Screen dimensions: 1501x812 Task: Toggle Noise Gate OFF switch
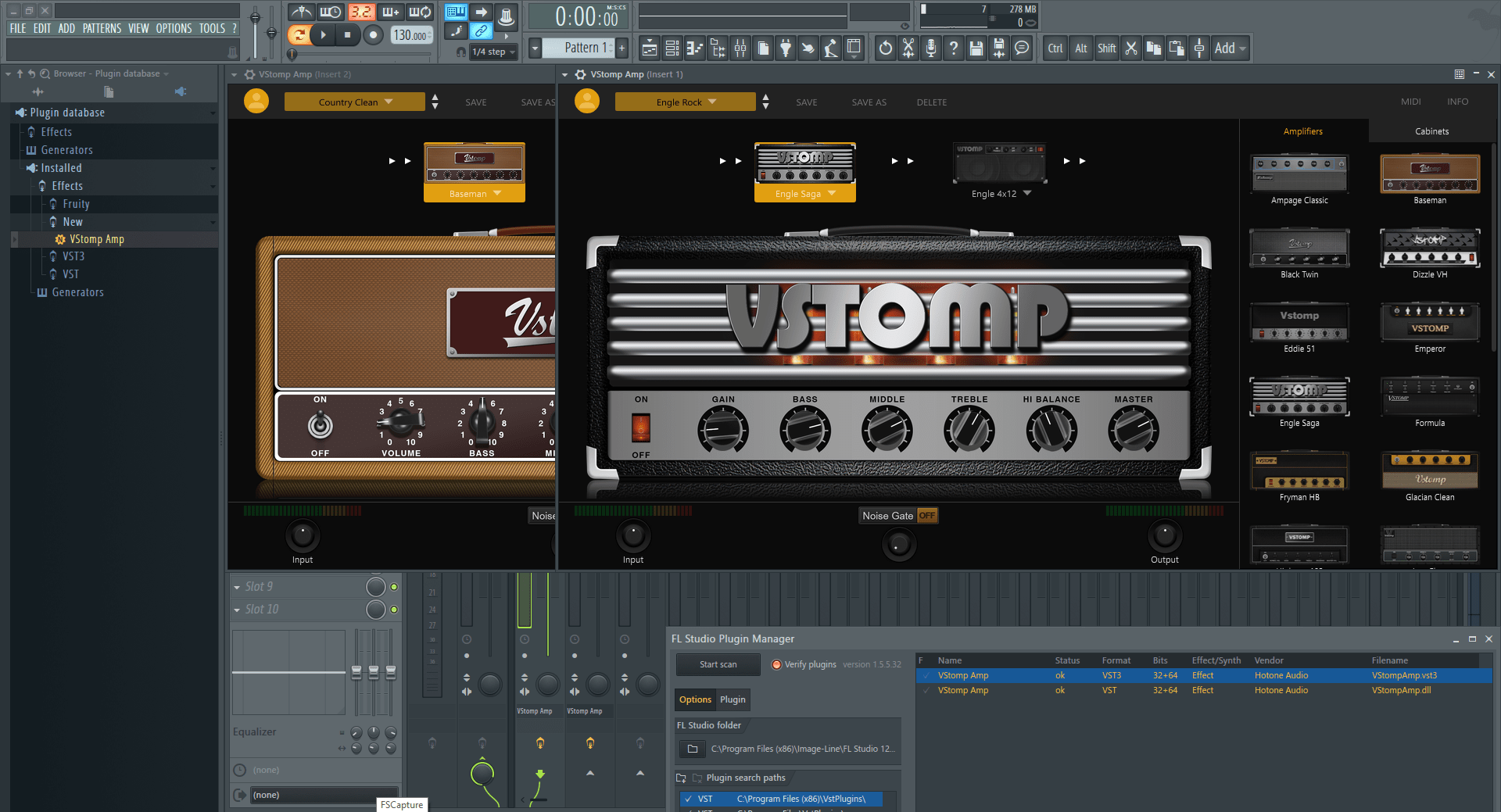click(x=926, y=516)
